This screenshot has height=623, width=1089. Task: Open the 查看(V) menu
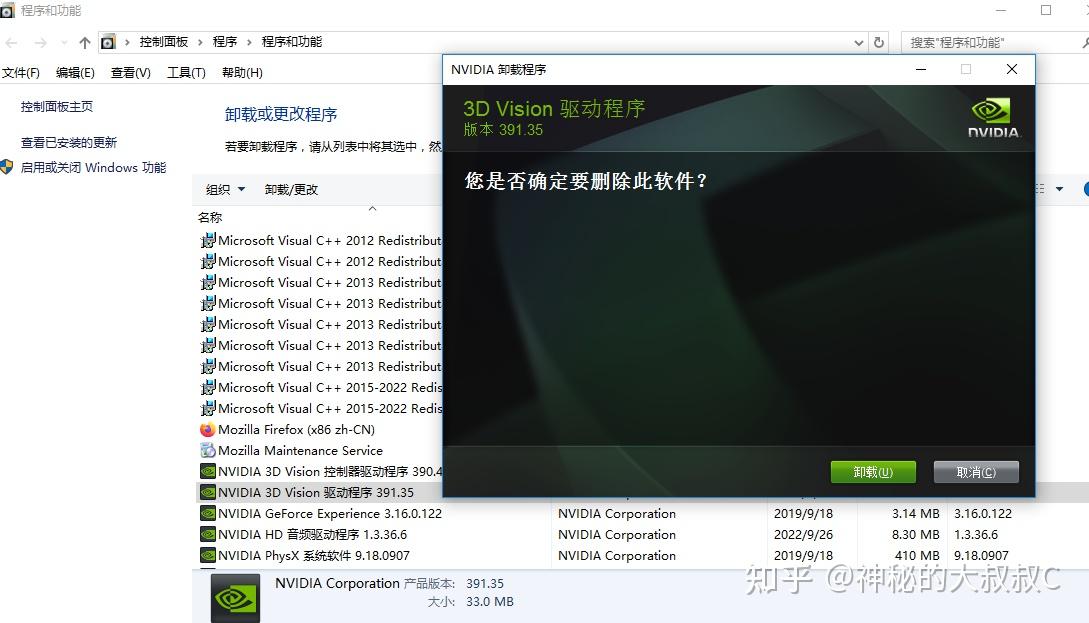[130, 72]
